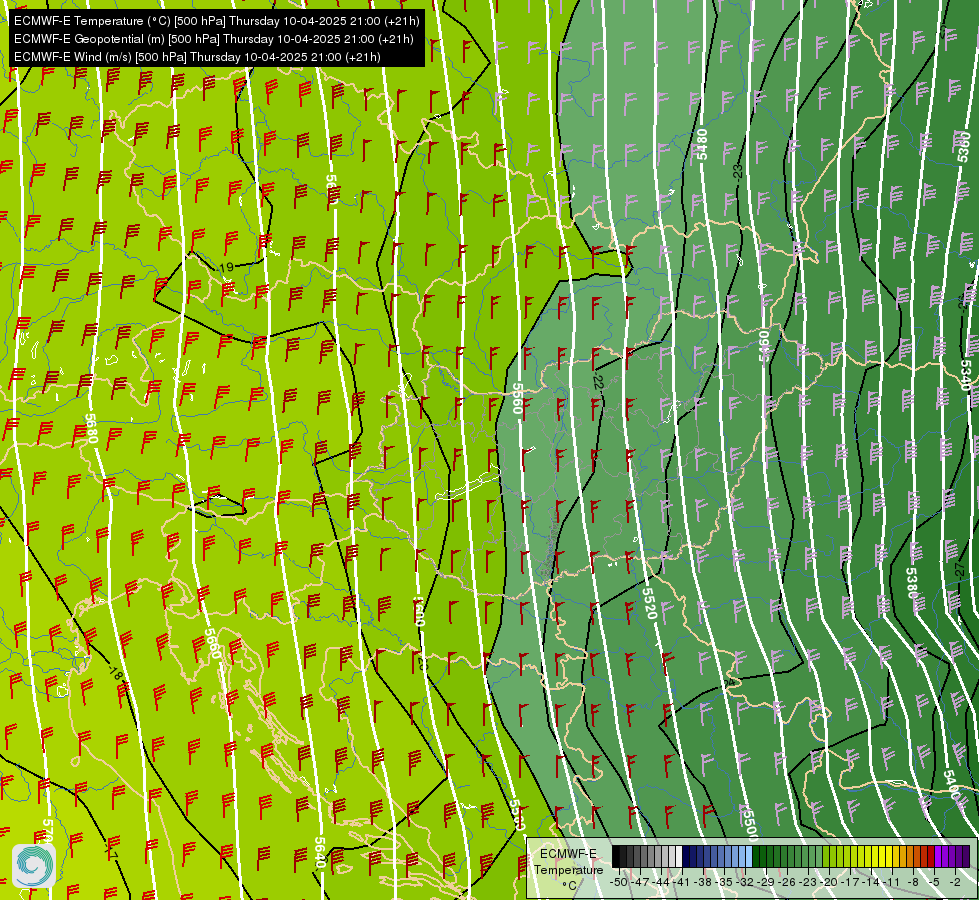Image resolution: width=979 pixels, height=900 pixels.
Task: Click the 5380 geopotential contour label
Action: (913, 582)
